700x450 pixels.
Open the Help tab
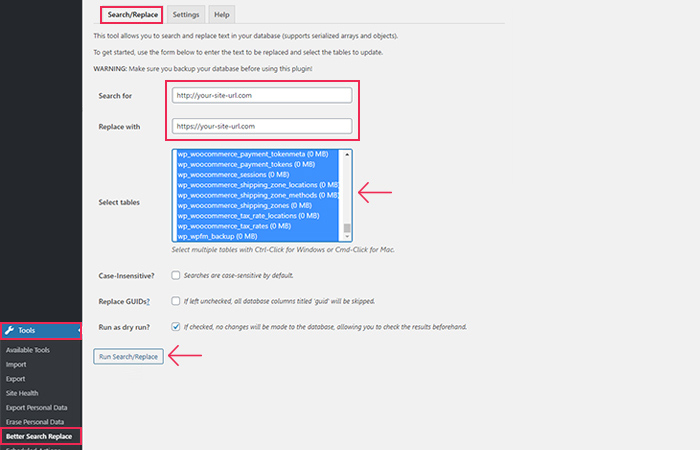click(221, 15)
